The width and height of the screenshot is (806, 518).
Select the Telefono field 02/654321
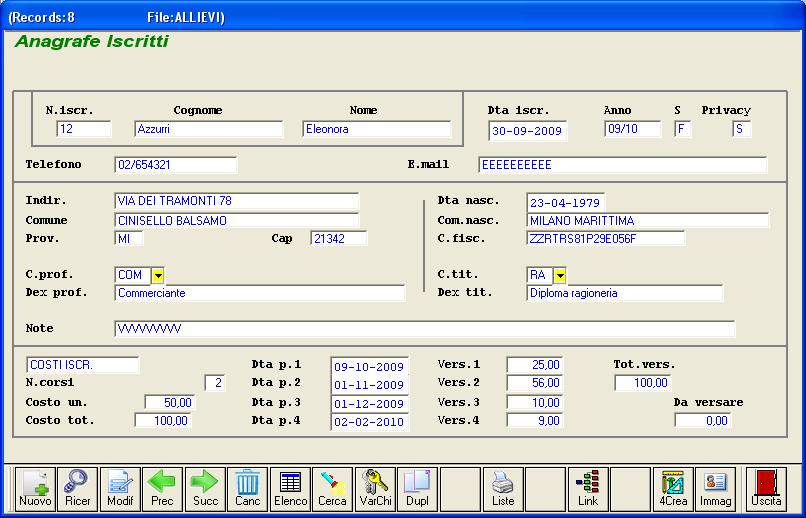pyautogui.click(x=176, y=165)
